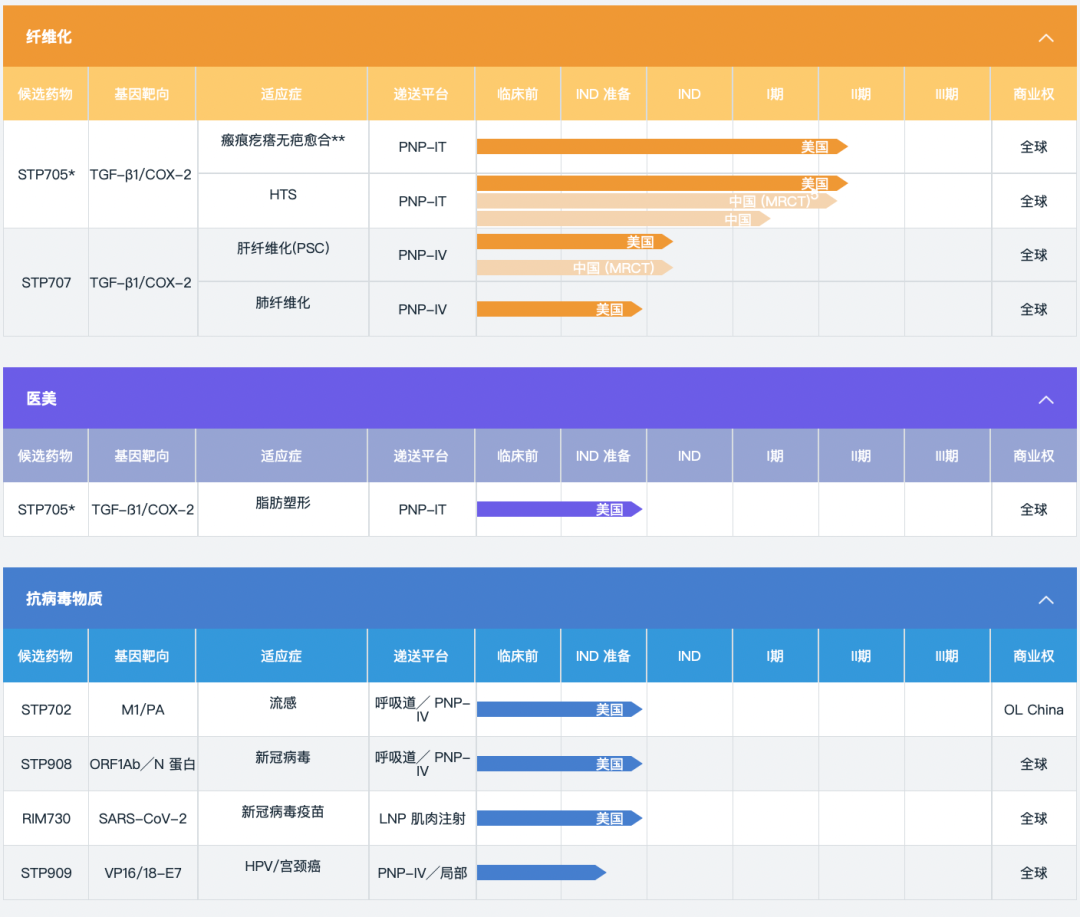
Task: Click ORF1Ab/N 蛋白 gene target
Action: [143, 764]
